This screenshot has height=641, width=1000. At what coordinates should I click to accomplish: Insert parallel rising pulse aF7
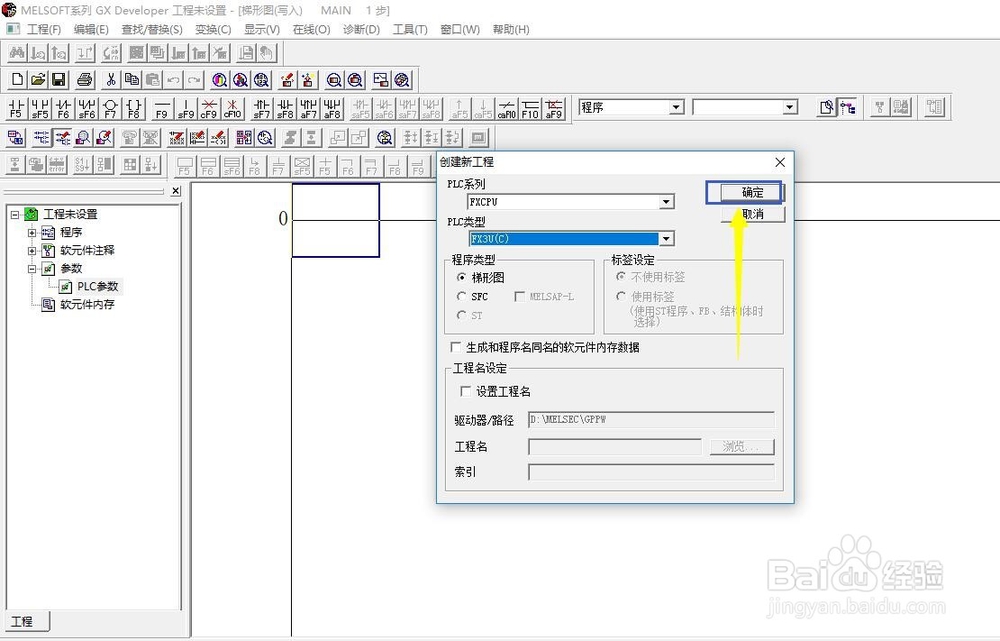tap(309, 108)
